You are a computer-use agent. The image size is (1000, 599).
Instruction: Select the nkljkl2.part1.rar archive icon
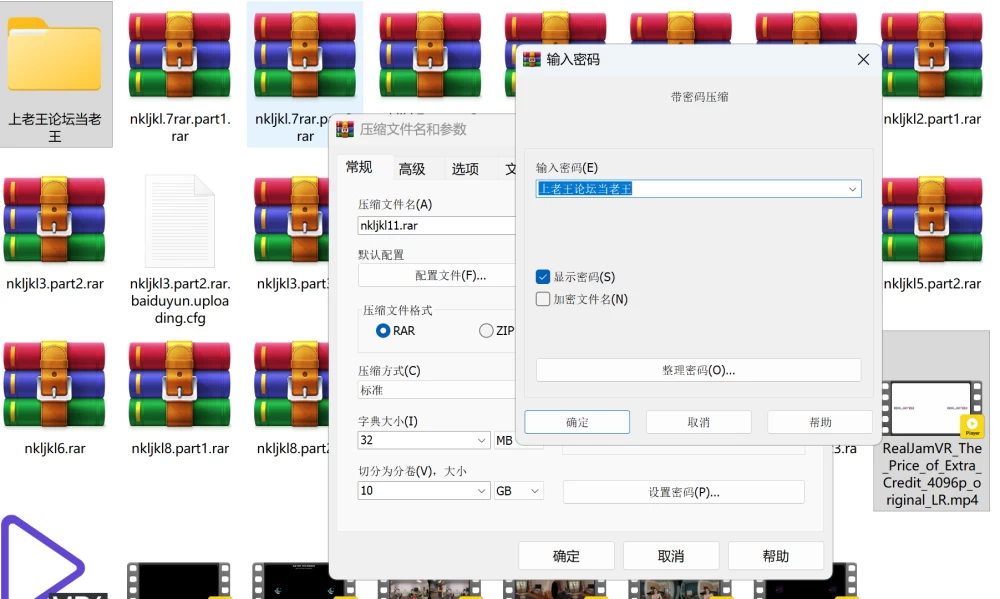pyautogui.click(x=932, y=56)
